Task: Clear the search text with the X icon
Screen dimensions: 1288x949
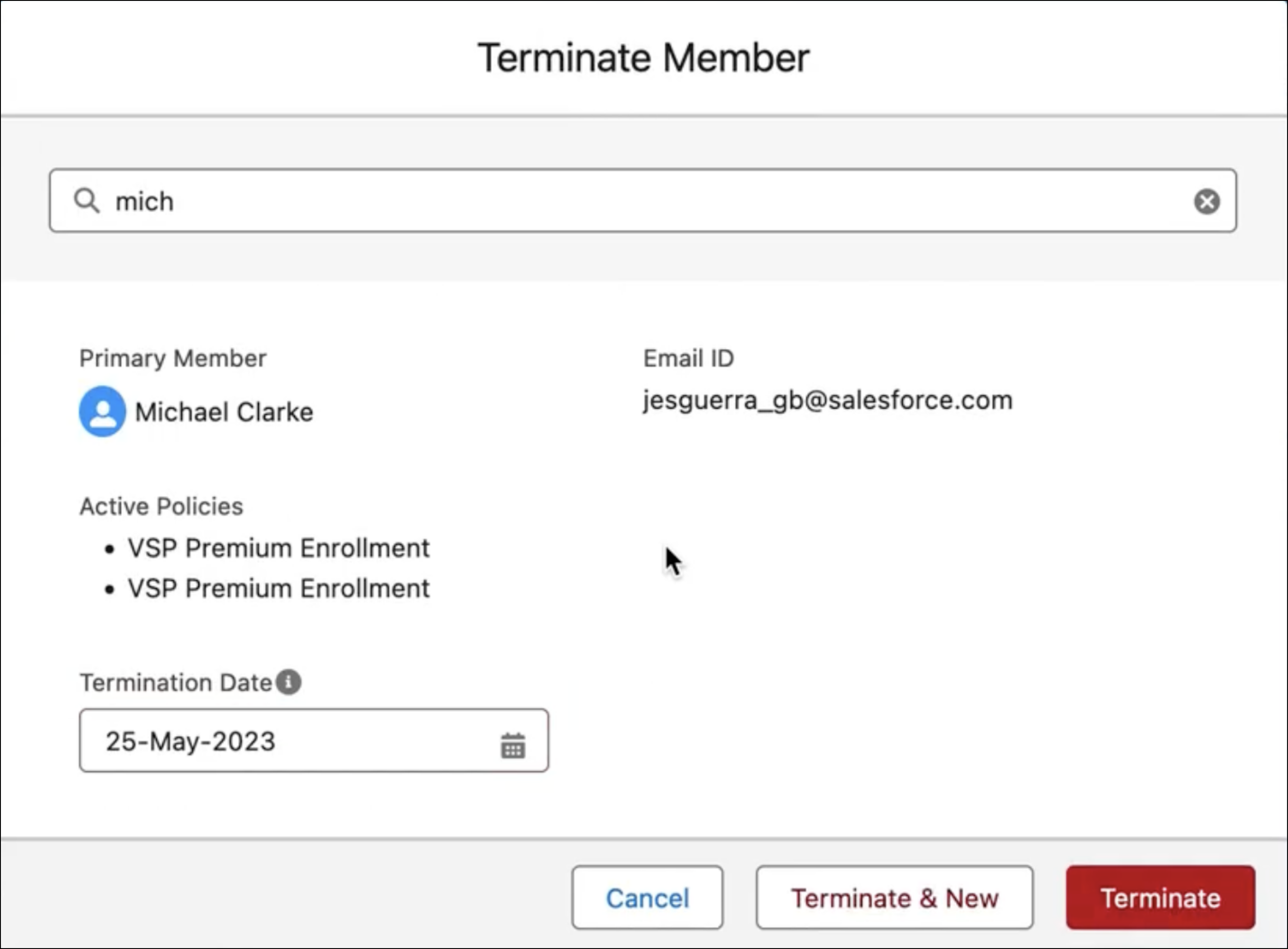Action: click(1207, 202)
